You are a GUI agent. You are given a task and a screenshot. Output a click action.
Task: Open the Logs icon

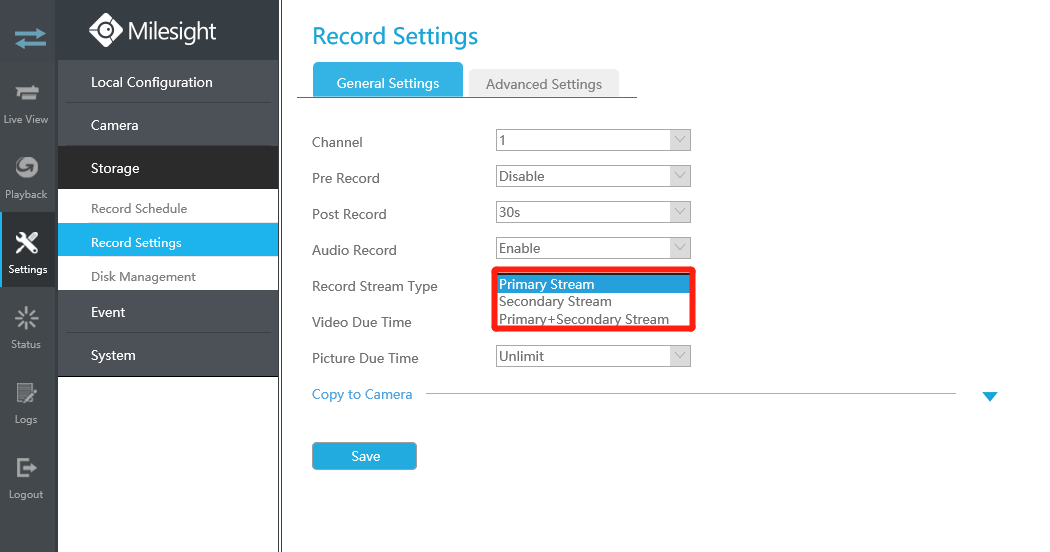27,393
